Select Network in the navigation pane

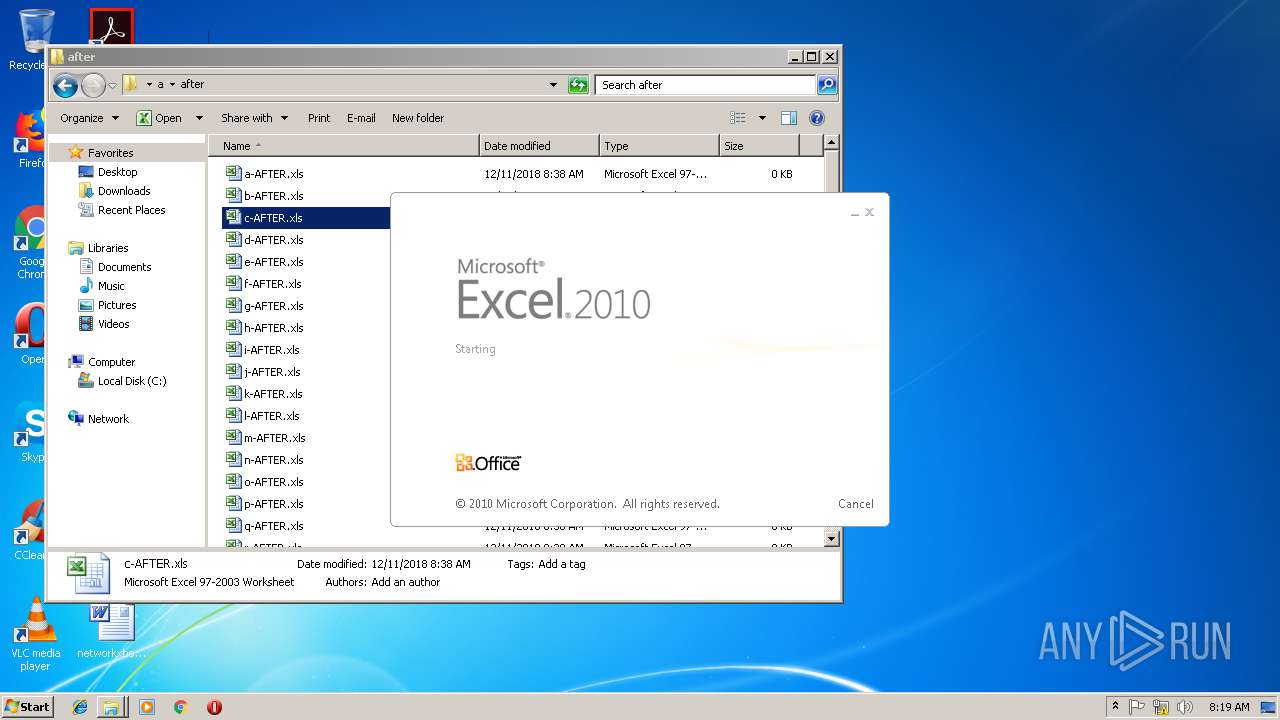(108, 419)
